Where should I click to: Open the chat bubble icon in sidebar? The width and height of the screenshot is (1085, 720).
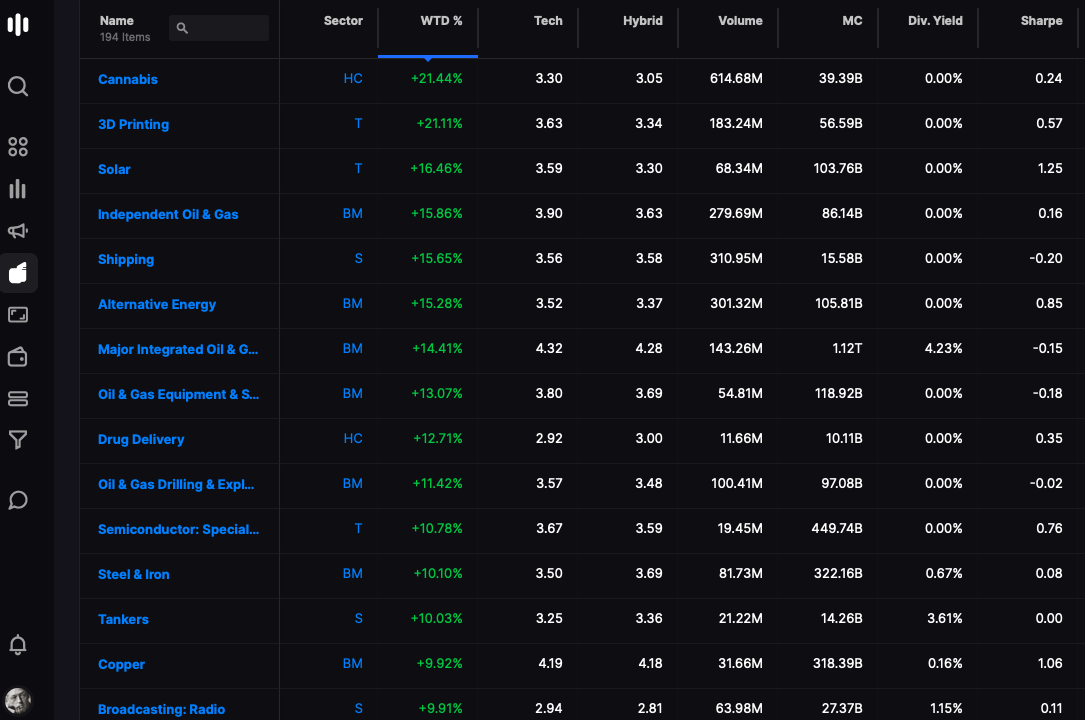pos(18,500)
